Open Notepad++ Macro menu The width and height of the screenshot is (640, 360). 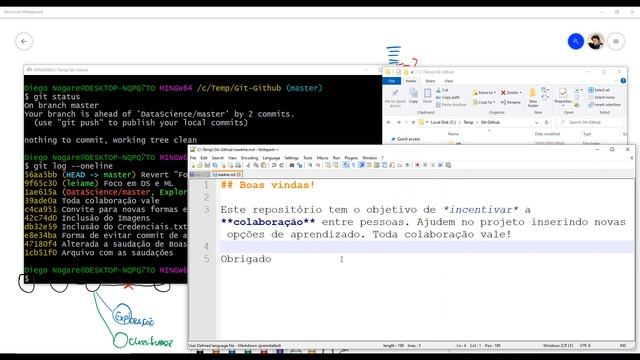[x=322, y=158]
